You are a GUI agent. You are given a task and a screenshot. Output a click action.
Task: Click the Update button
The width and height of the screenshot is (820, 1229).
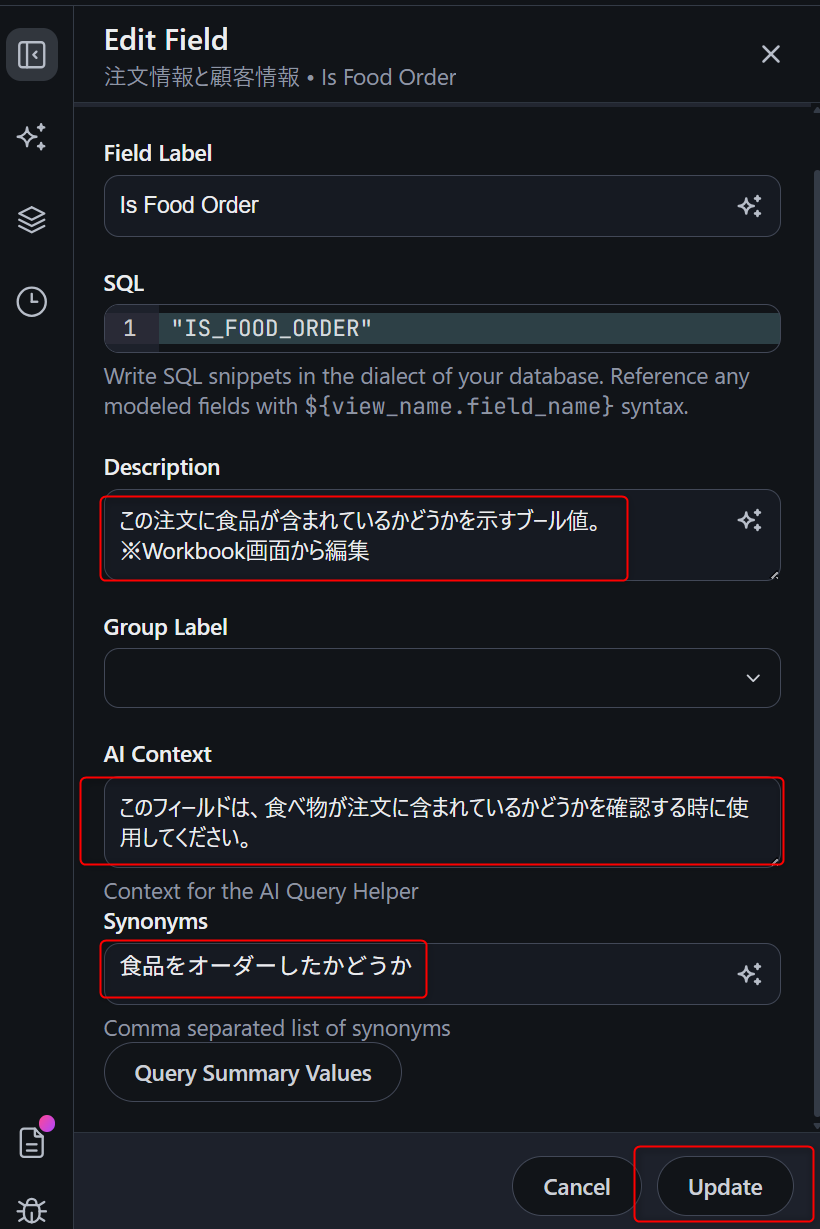725,1187
